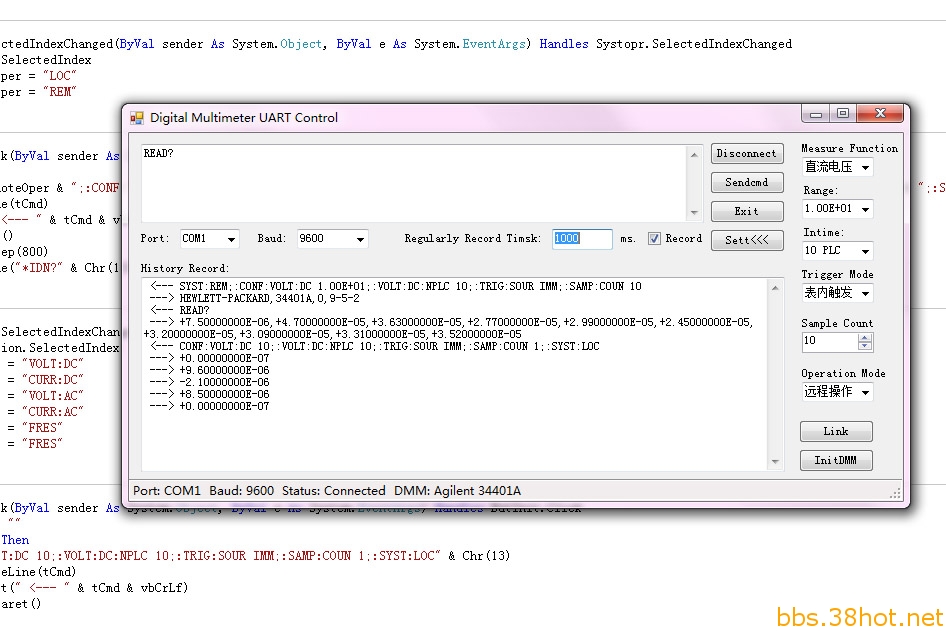
Task: Click Systopr.SelectedIndexChanged in code editor
Action: [x=694, y=43]
